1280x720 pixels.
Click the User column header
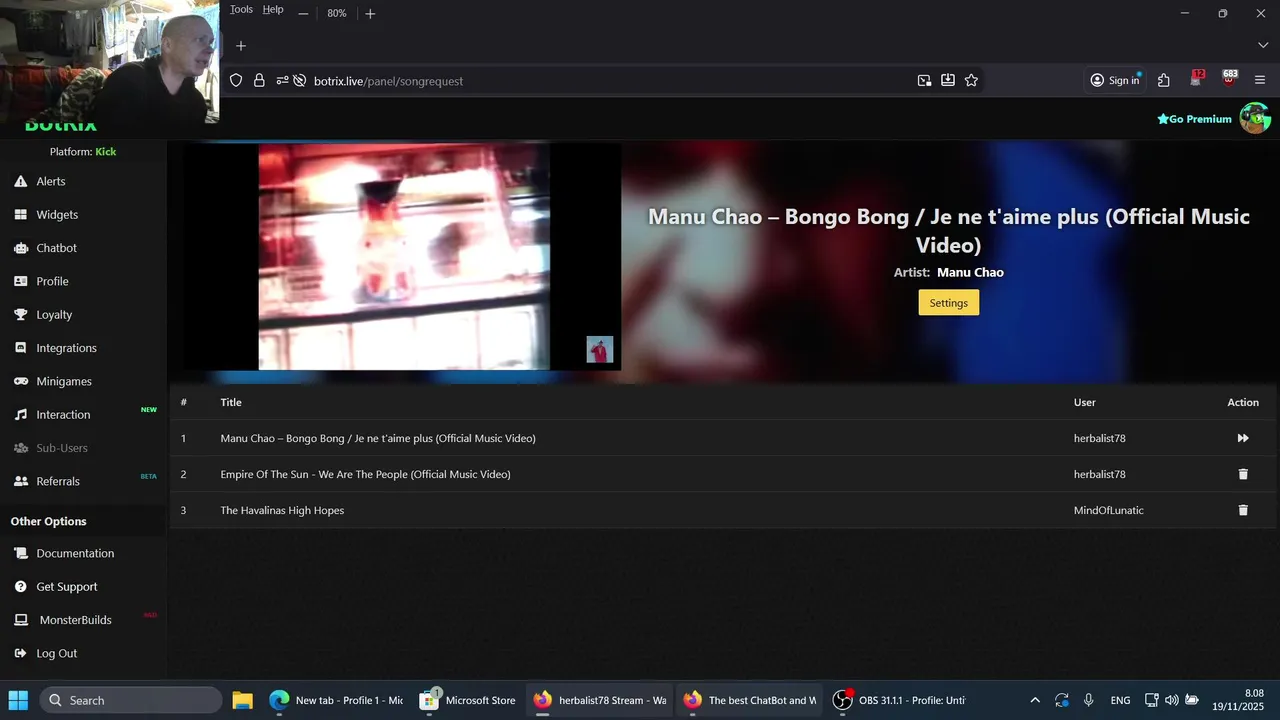pyautogui.click(x=1085, y=402)
